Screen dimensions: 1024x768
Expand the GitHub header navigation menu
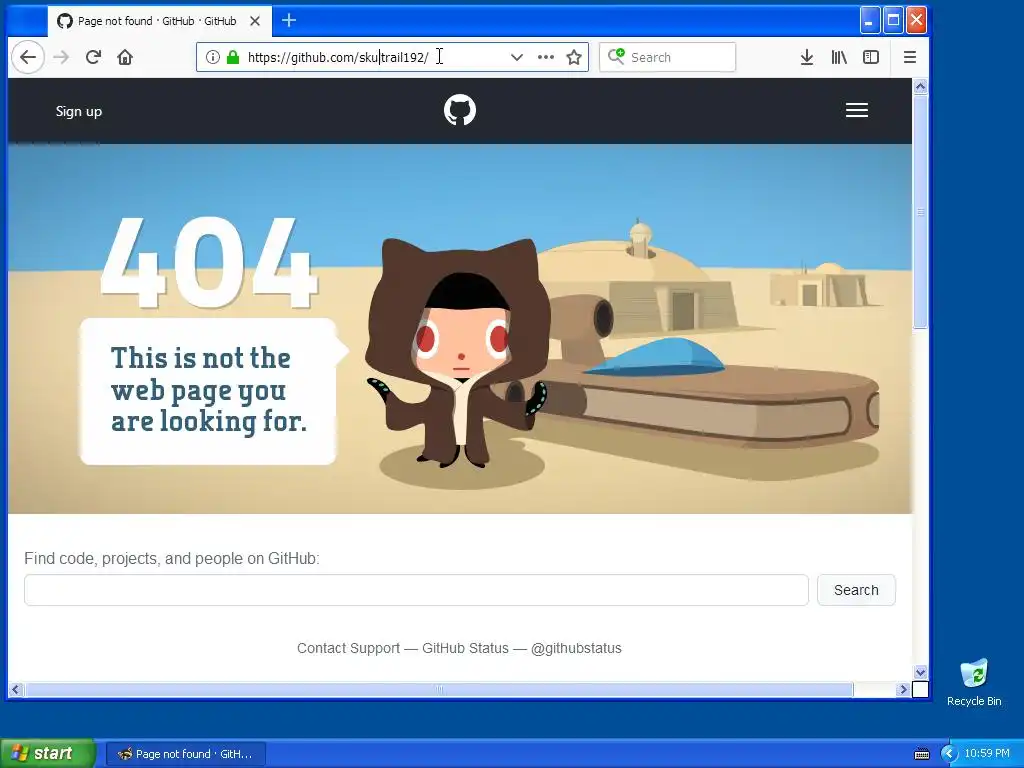coord(857,110)
